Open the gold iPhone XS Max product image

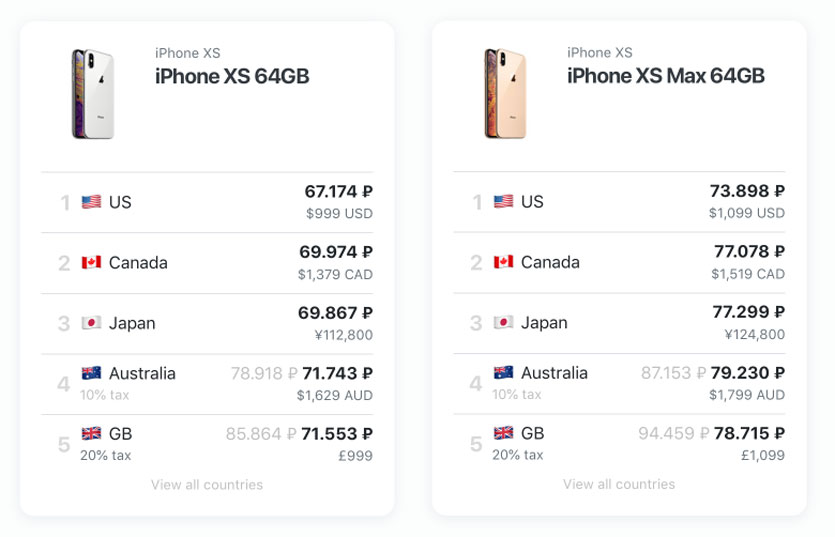click(x=505, y=94)
